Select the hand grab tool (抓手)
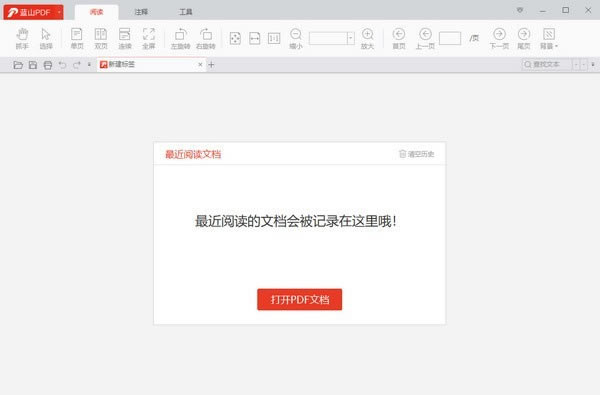600x395 pixels. click(22, 38)
